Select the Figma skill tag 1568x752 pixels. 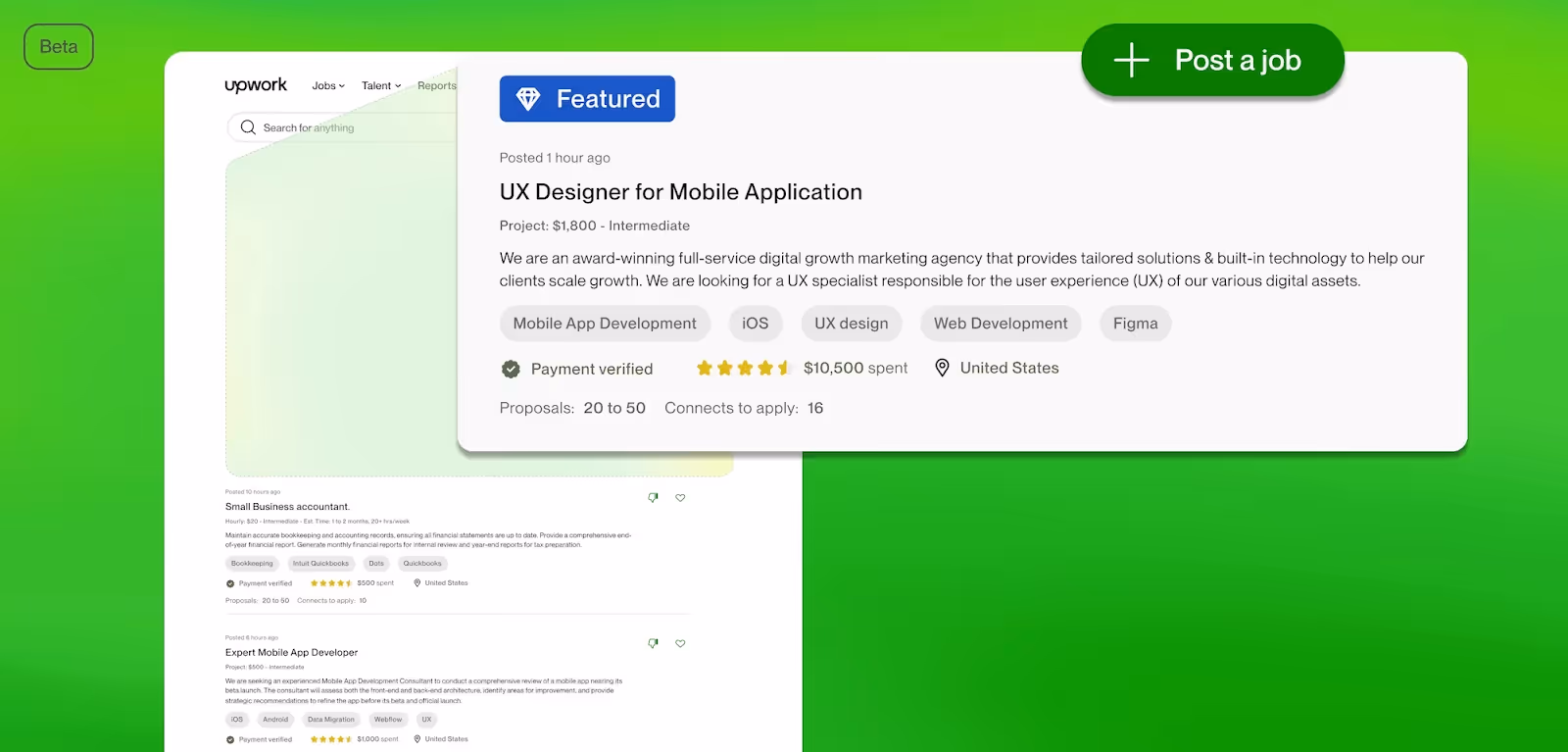coord(1135,324)
